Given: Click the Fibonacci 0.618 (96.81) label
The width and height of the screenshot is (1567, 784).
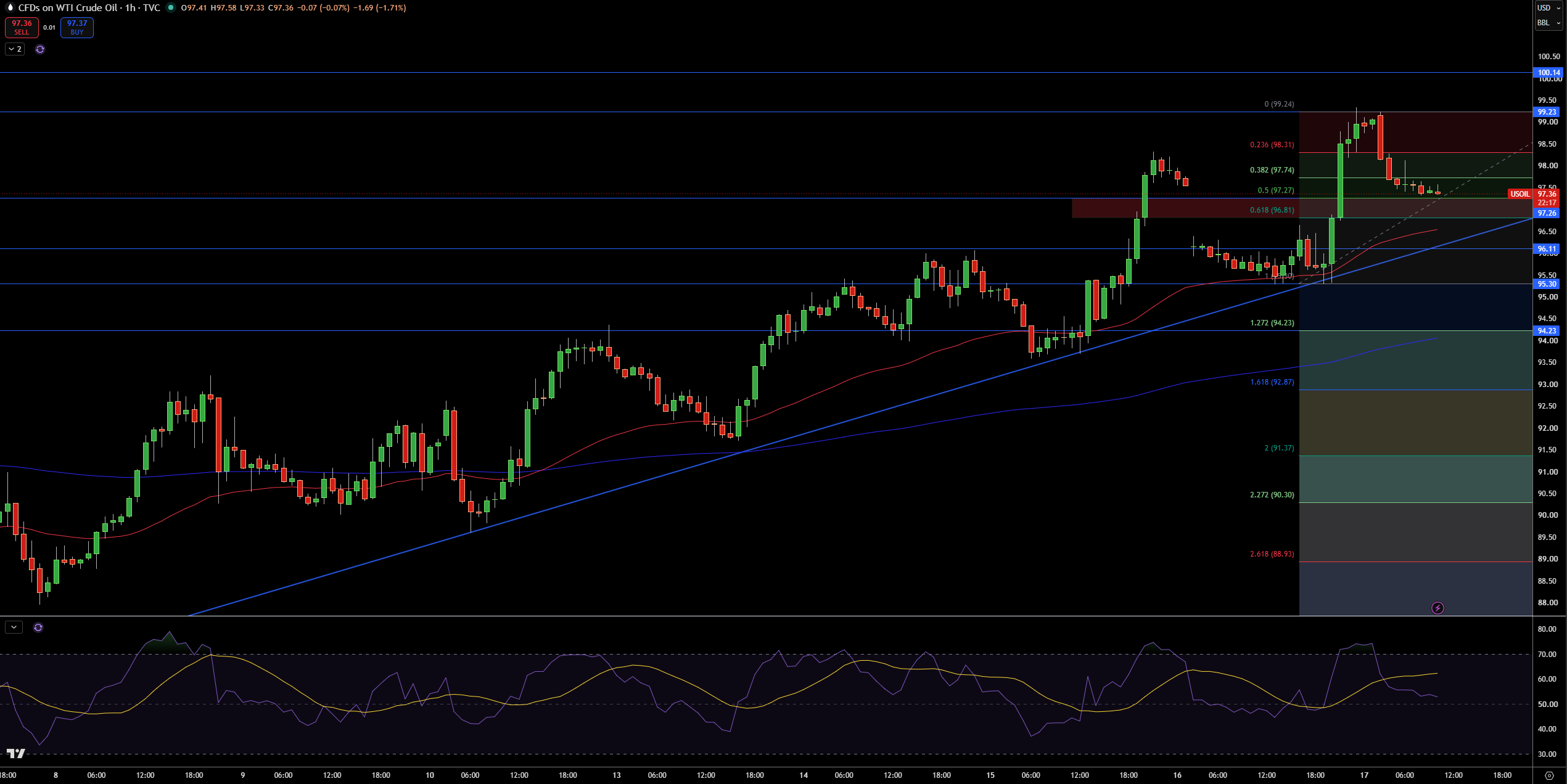Looking at the screenshot, I should (1272, 210).
